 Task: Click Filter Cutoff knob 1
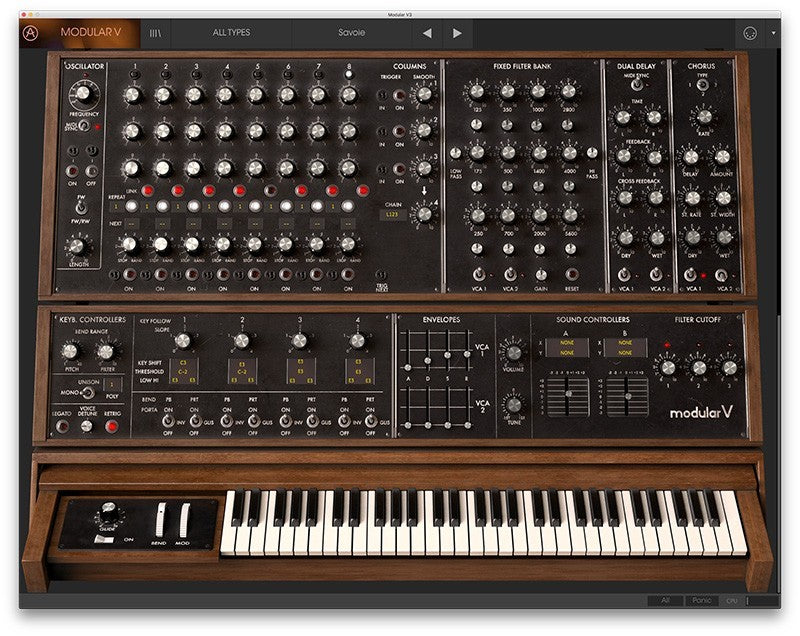pos(668,367)
